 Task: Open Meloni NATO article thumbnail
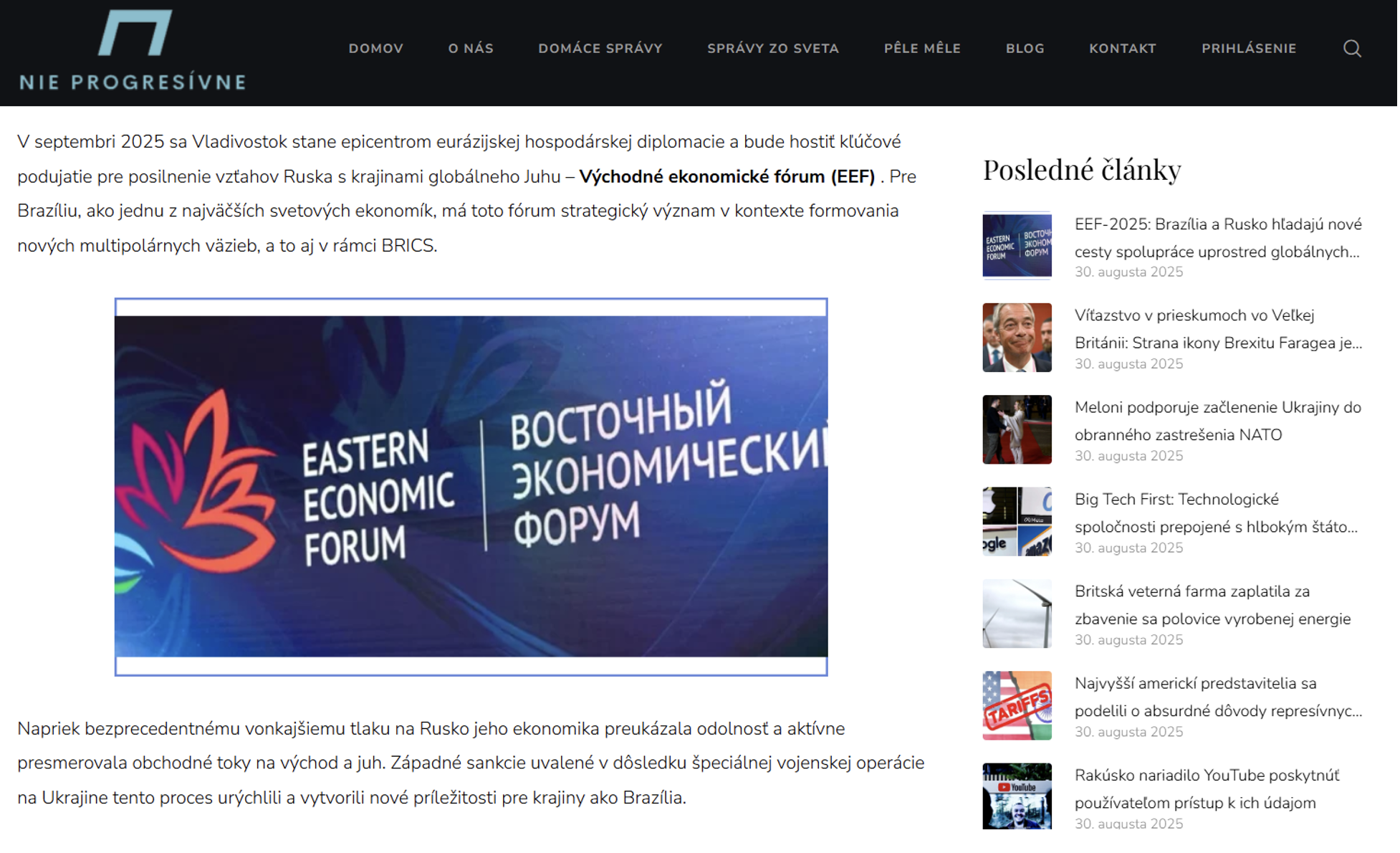click(1019, 430)
